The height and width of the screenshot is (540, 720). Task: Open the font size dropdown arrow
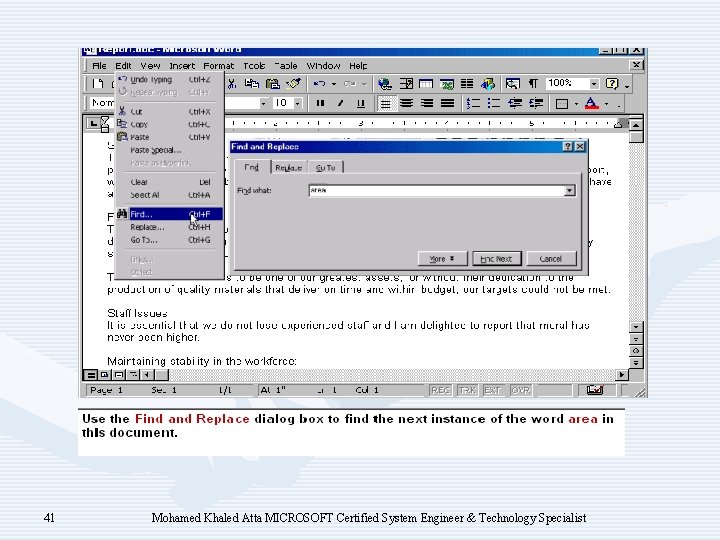[298, 103]
